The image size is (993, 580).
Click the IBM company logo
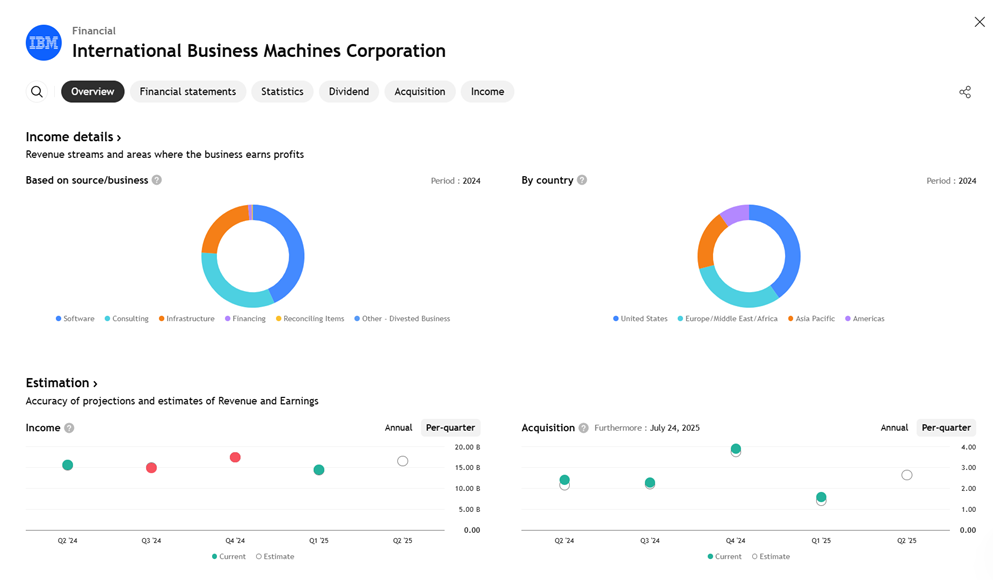point(44,42)
